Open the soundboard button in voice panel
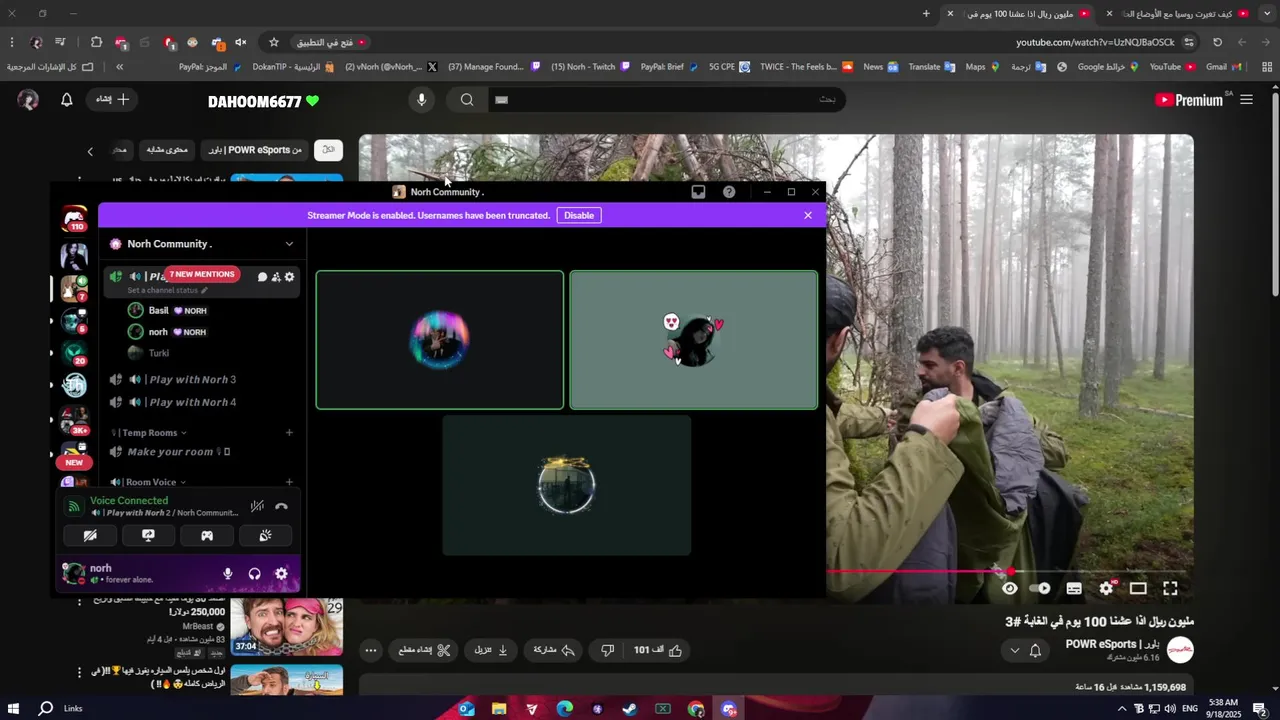 (x=265, y=536)
